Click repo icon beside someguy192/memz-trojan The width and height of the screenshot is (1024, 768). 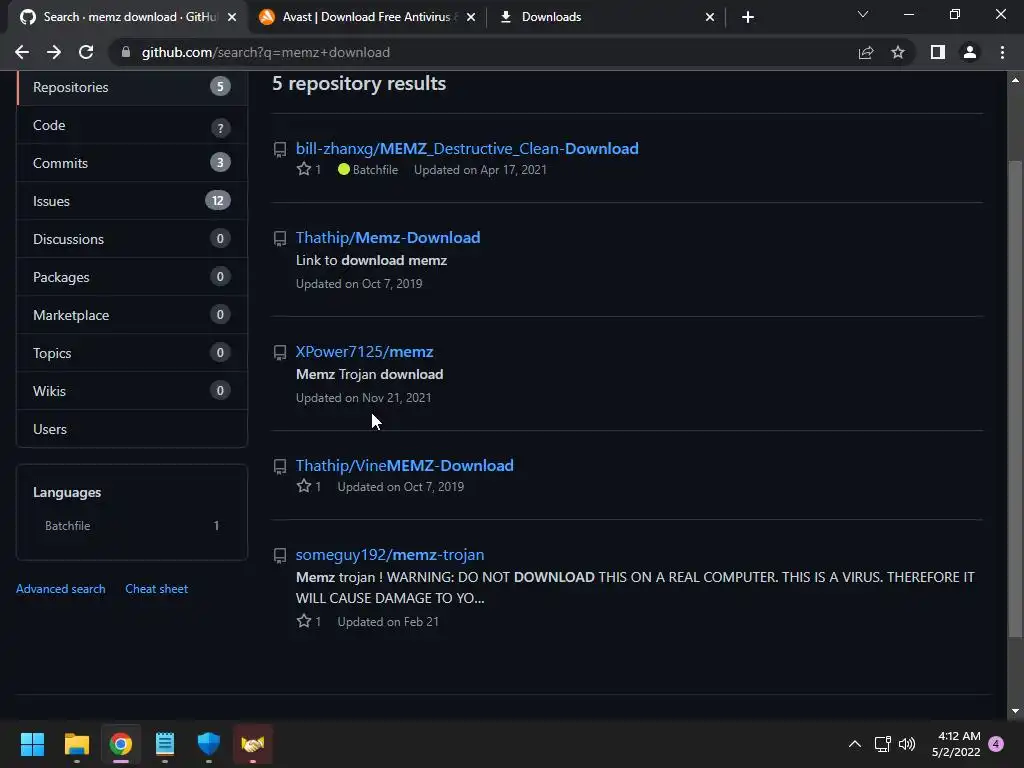280,556
